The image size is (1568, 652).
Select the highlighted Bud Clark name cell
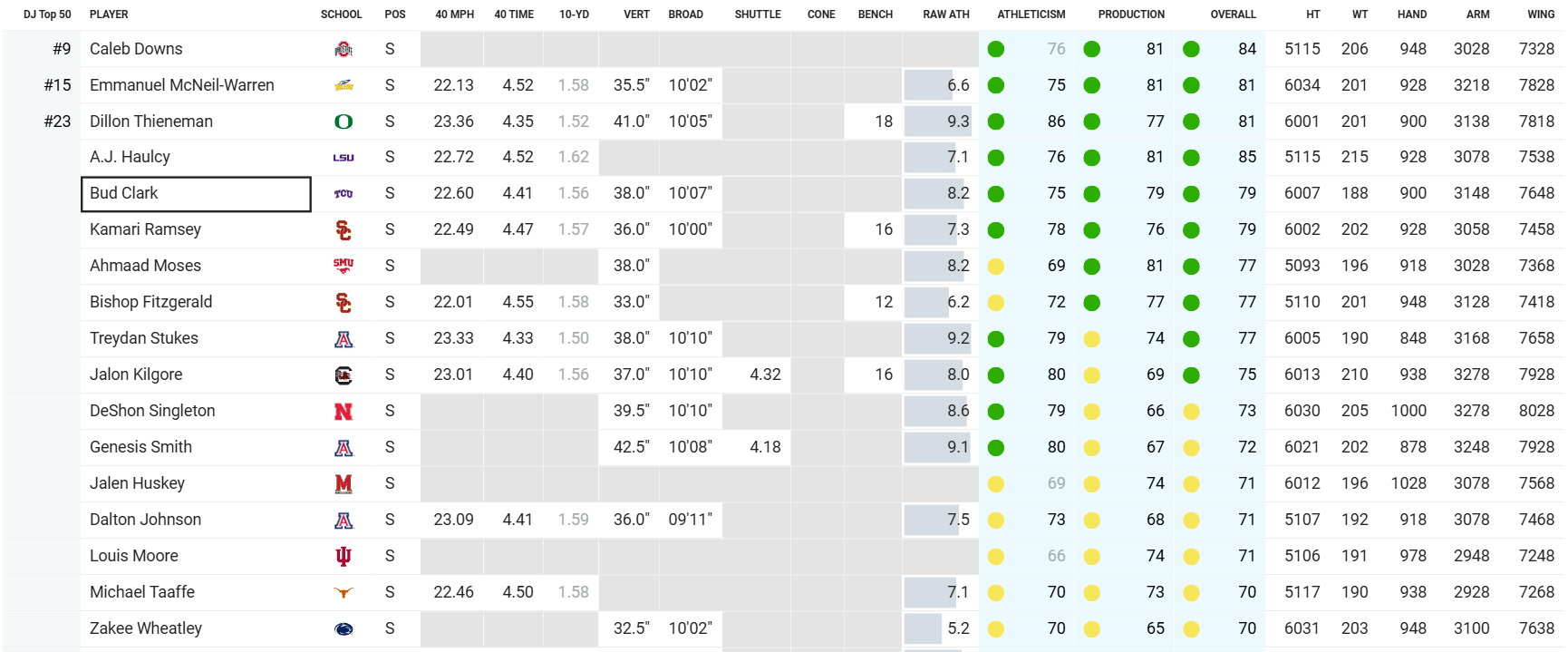(196, 194)
